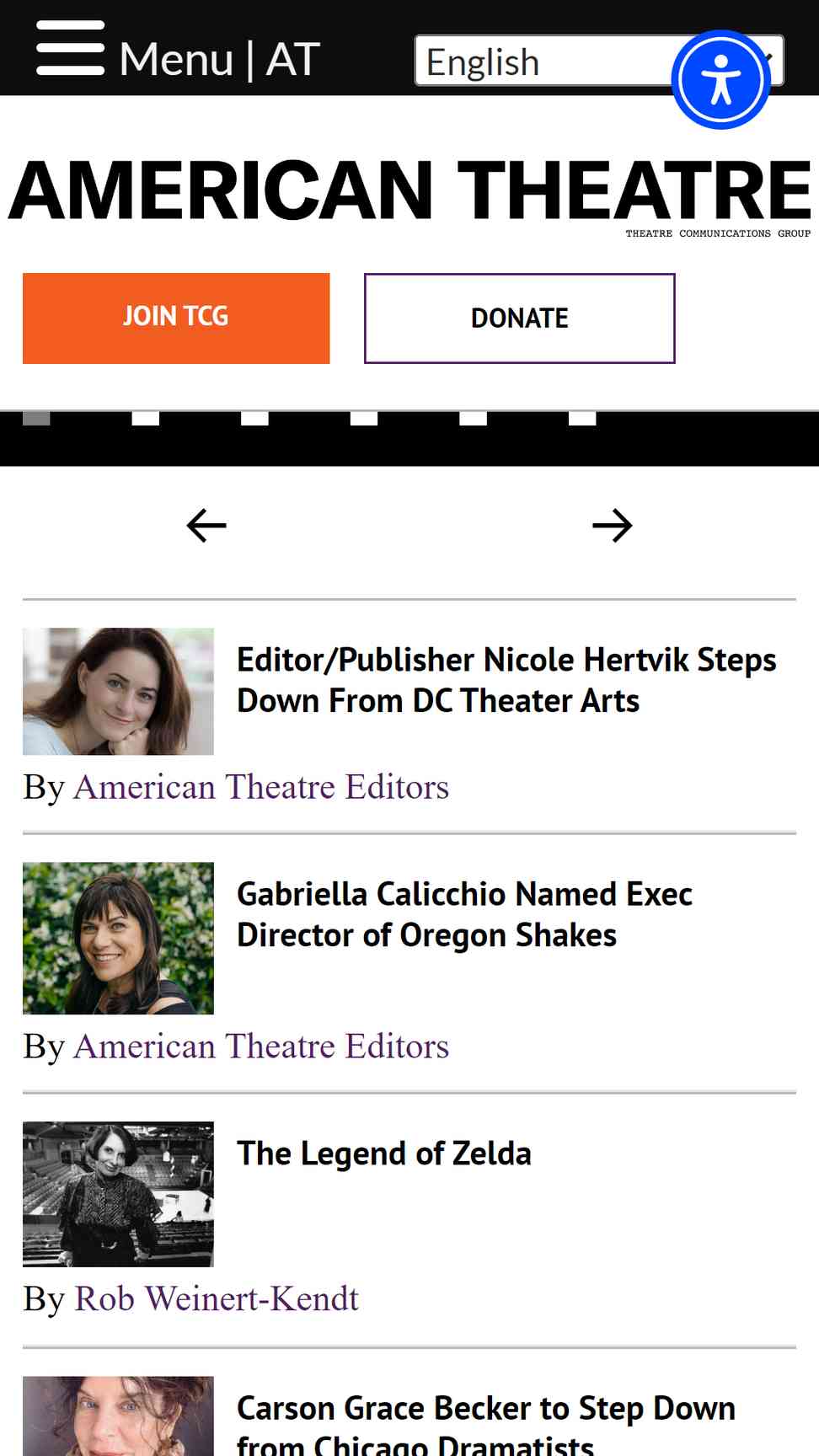Open the hamburger menu icon

[71, 48]
